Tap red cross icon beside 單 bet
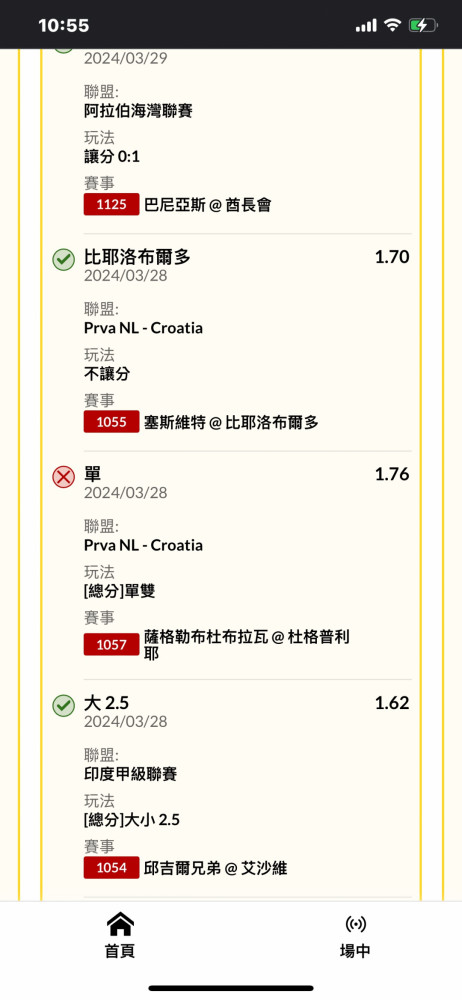Image resolution: width=462 pixels, height=1000 pixels. (x=63, y=476)
